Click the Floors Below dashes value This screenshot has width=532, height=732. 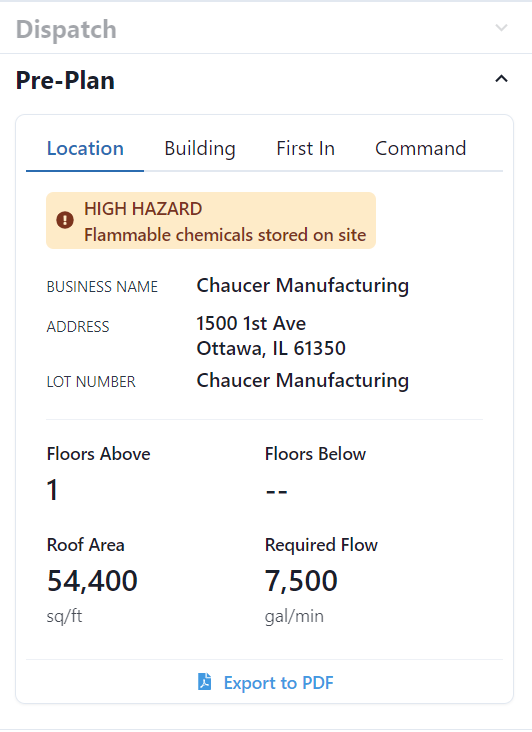[276, 491]
